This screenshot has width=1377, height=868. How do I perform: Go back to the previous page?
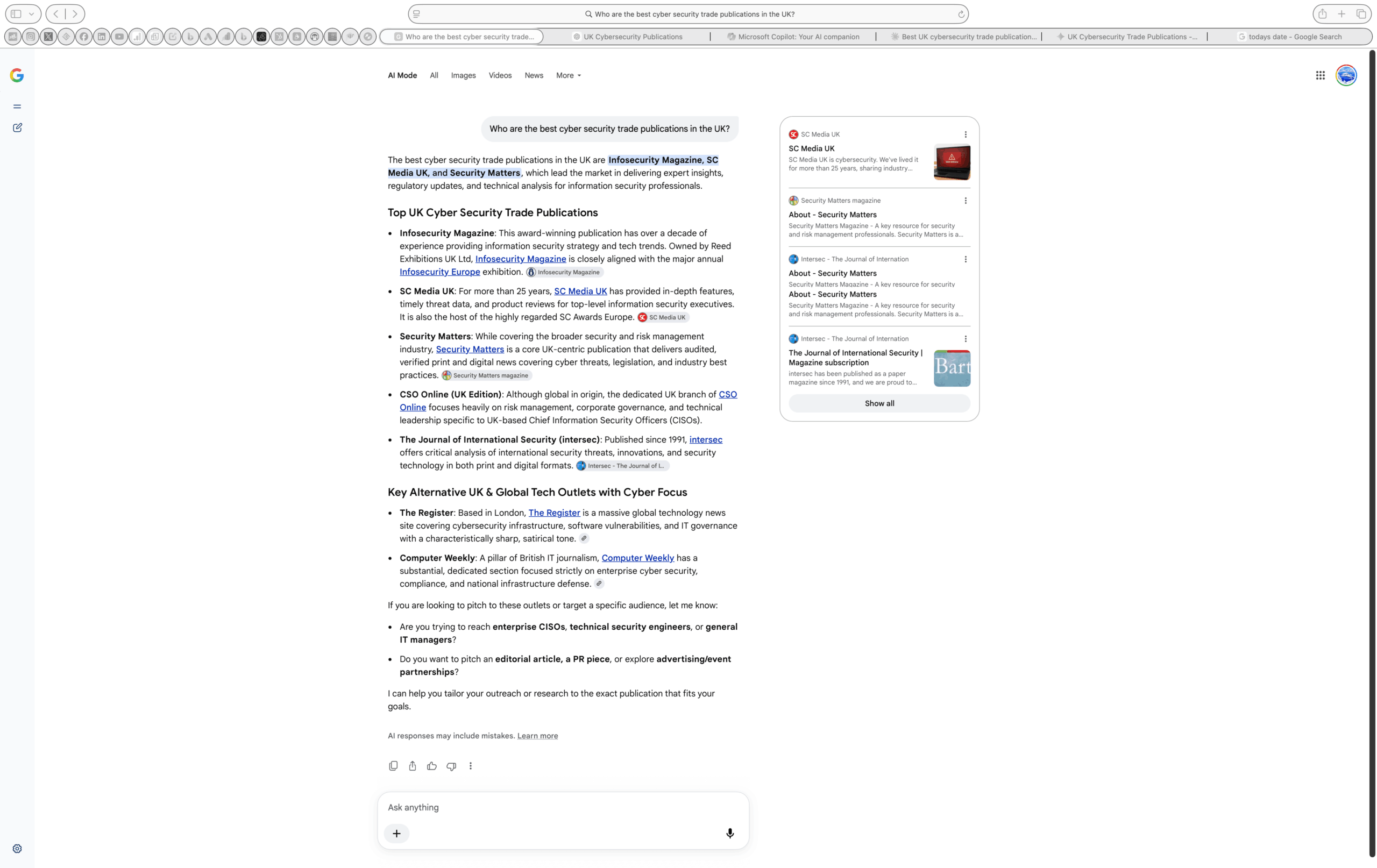tap(56, 14)
